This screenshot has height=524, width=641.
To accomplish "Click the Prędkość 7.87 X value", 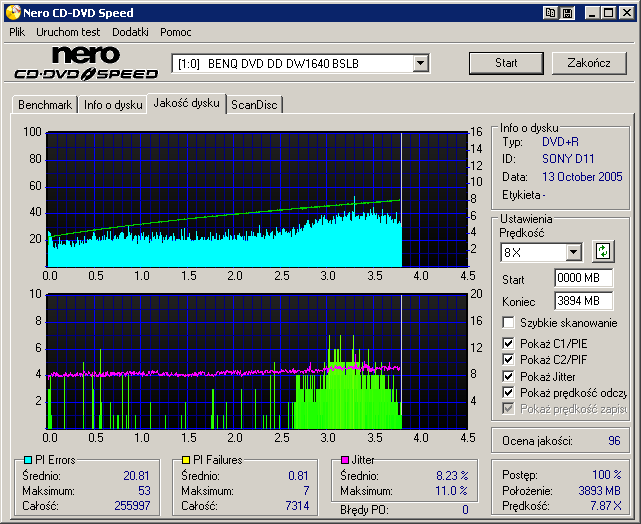I will pos(605,506).
